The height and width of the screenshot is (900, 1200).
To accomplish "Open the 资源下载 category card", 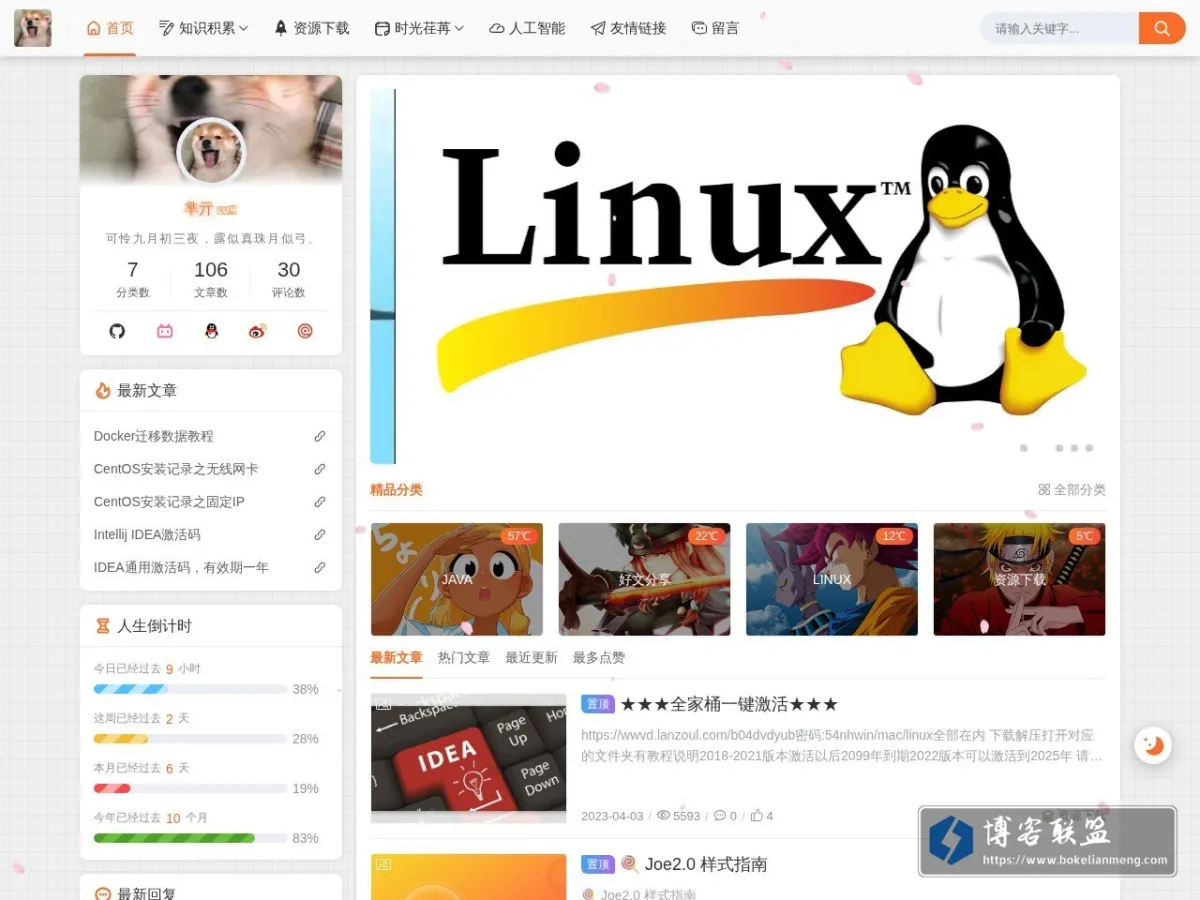I will [x=1019, y=579].
